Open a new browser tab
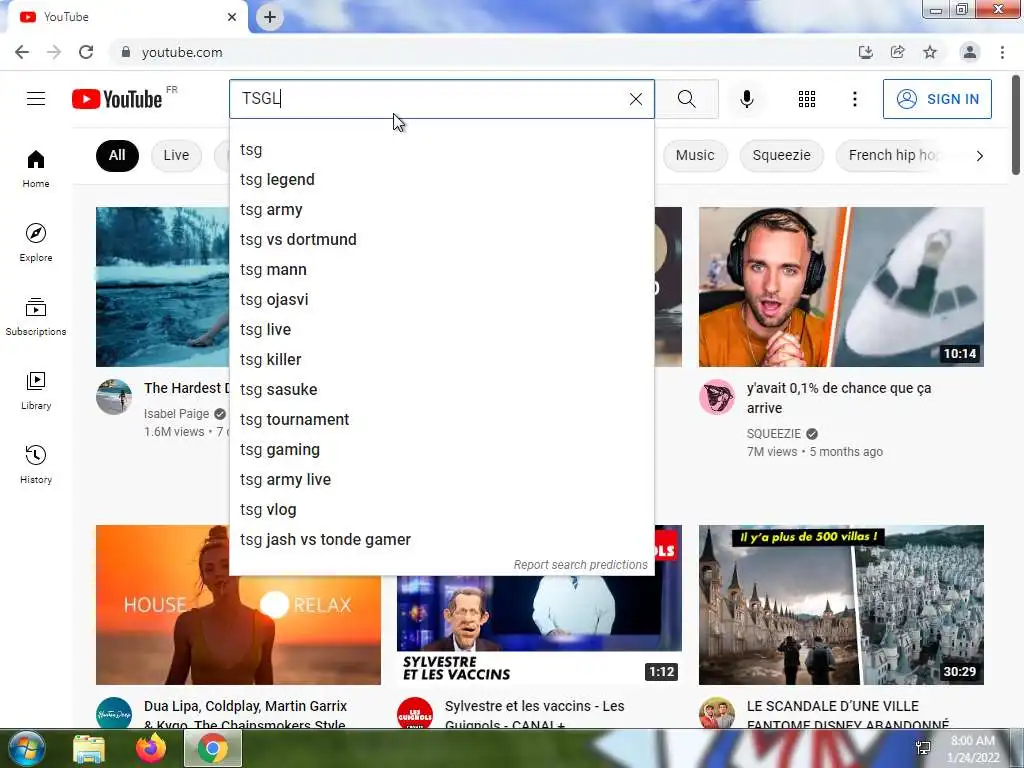 point(270,17)
